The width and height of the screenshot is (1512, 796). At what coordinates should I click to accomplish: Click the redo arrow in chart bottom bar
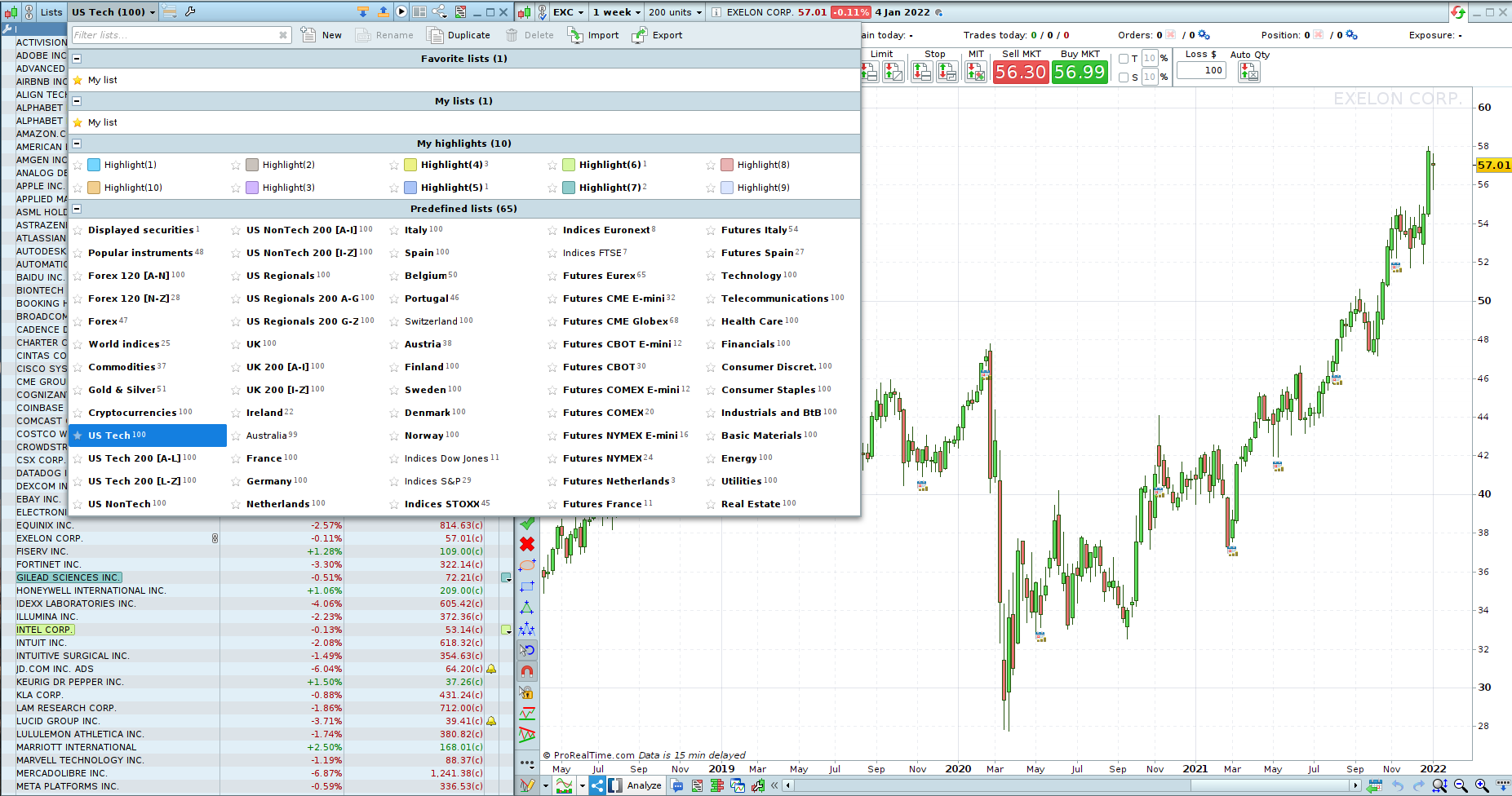(x=1419, y=785)
